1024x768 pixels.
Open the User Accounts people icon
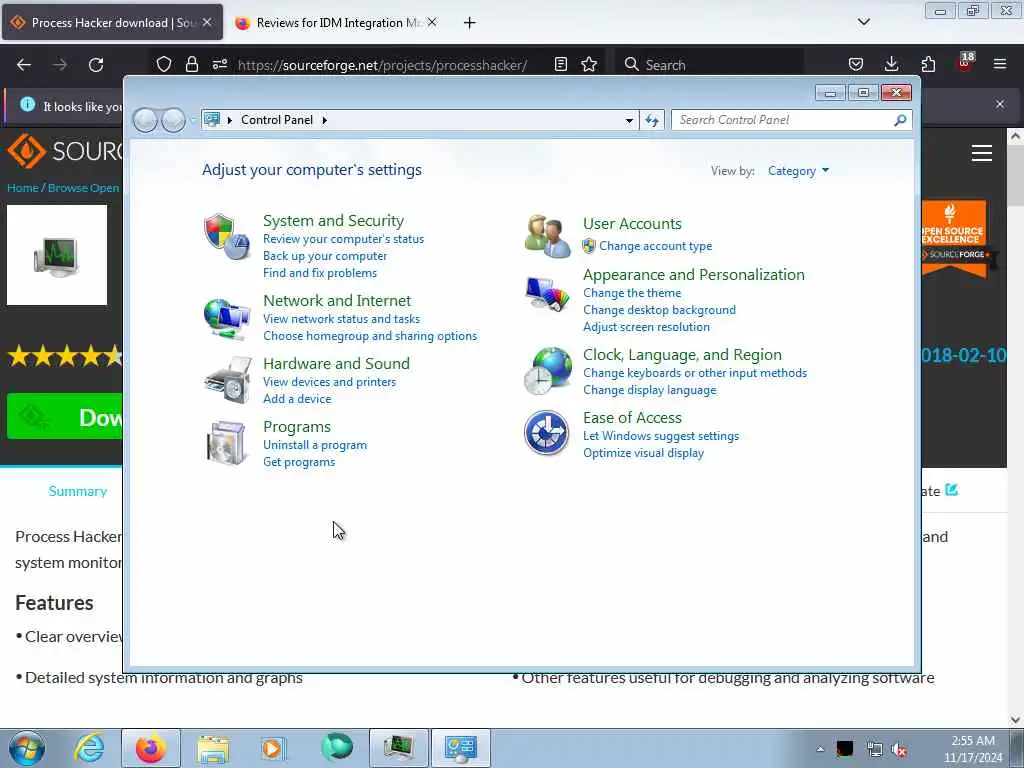point(547,236)
